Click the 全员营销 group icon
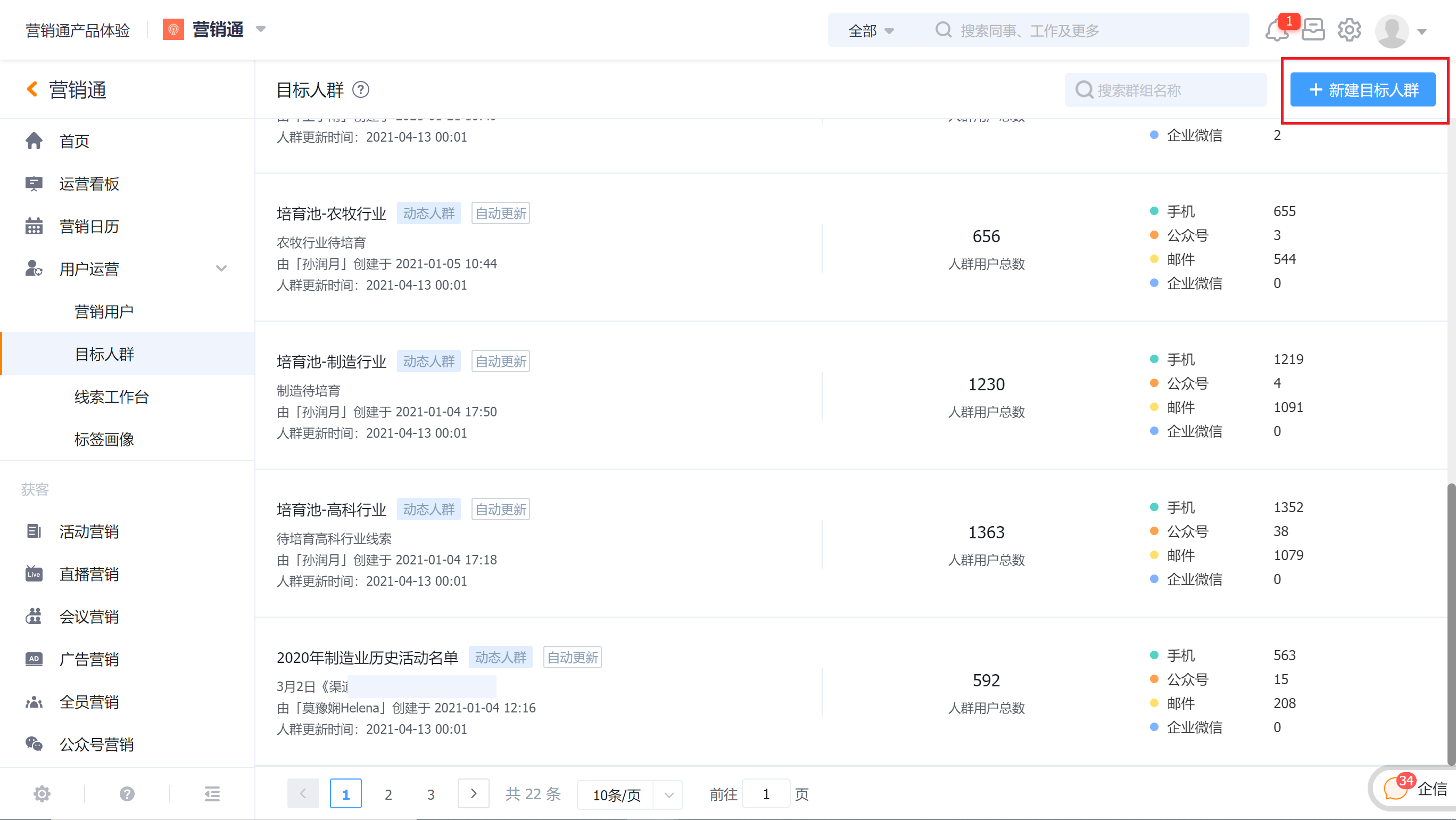 34,702
